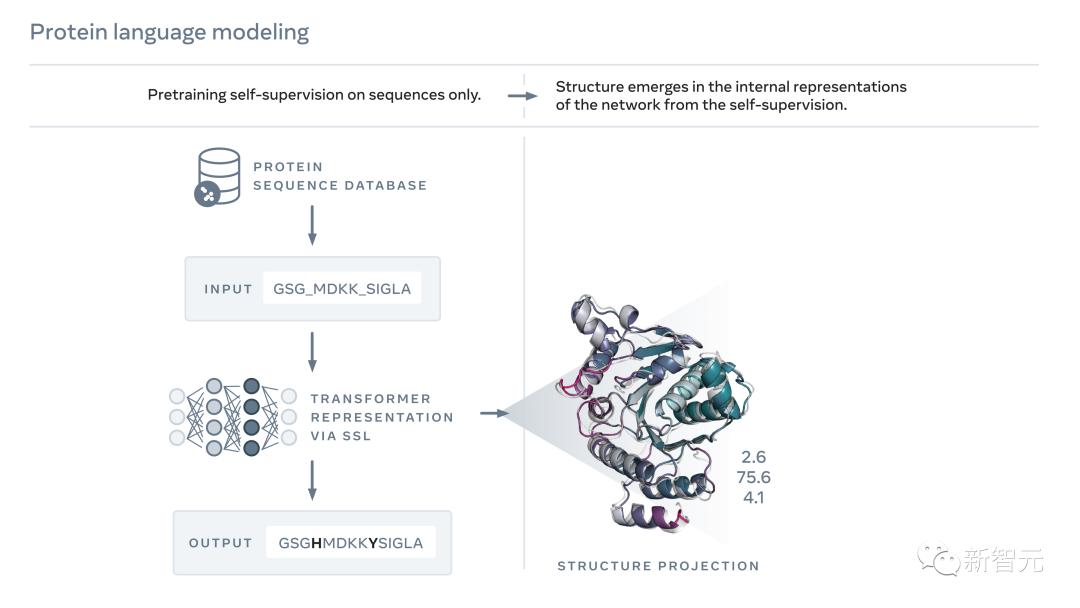Click the GSGHMDKKYSIGLA output sequence field
The width and height of the screenshot is (1080, 608).
(x=350, y=543)
